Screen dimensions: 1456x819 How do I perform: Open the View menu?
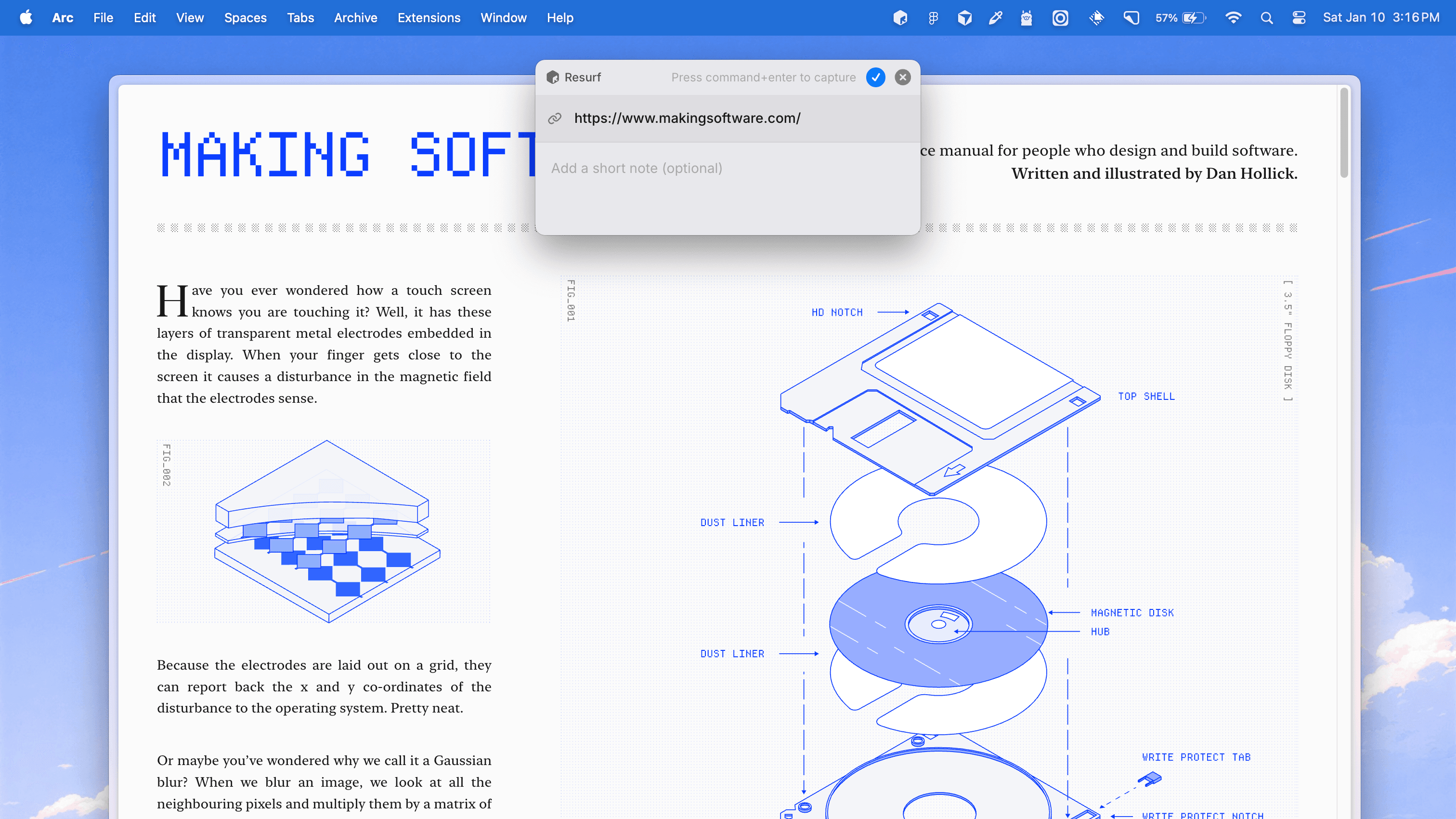point(189,18)
